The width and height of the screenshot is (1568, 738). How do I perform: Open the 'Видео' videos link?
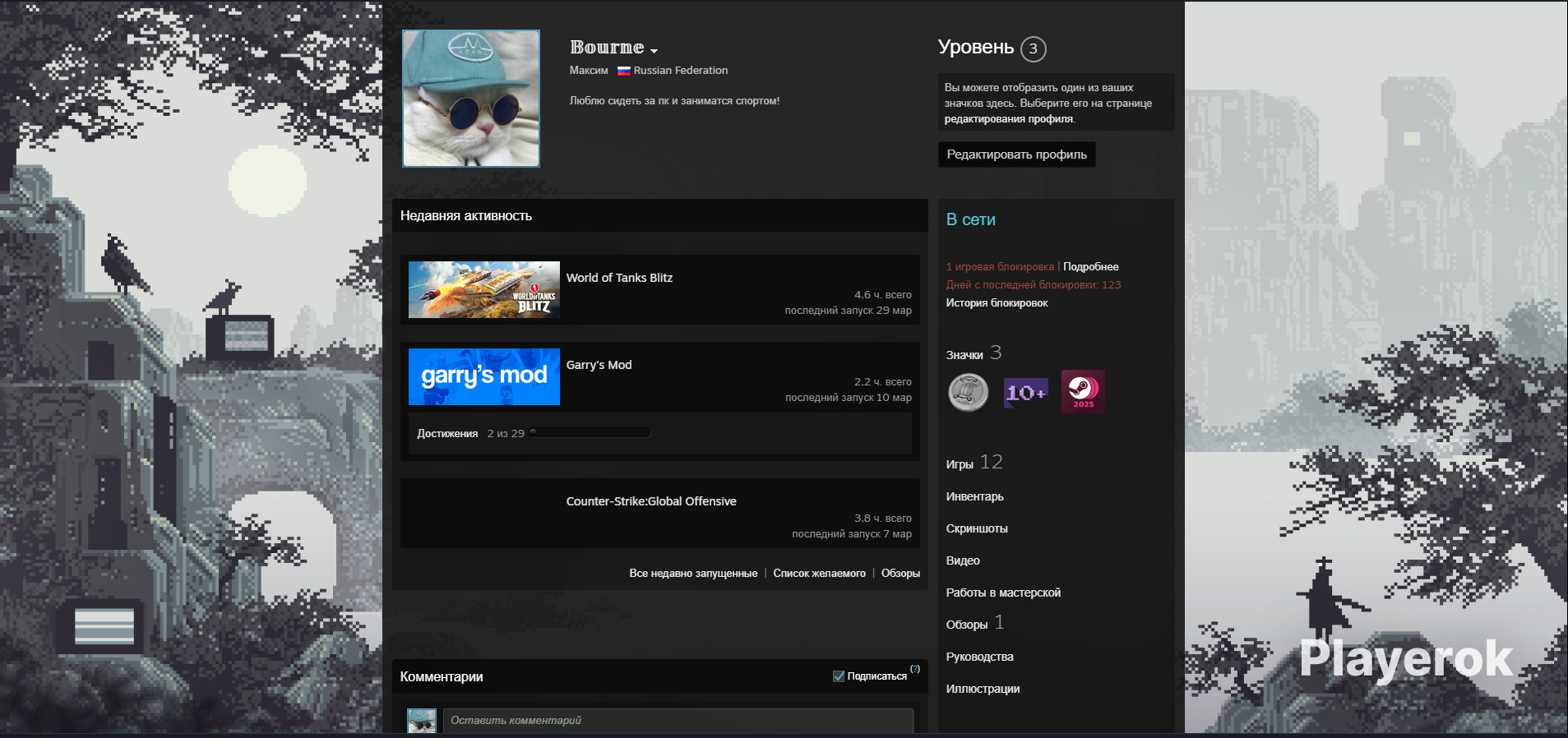[x=963, y=560]
